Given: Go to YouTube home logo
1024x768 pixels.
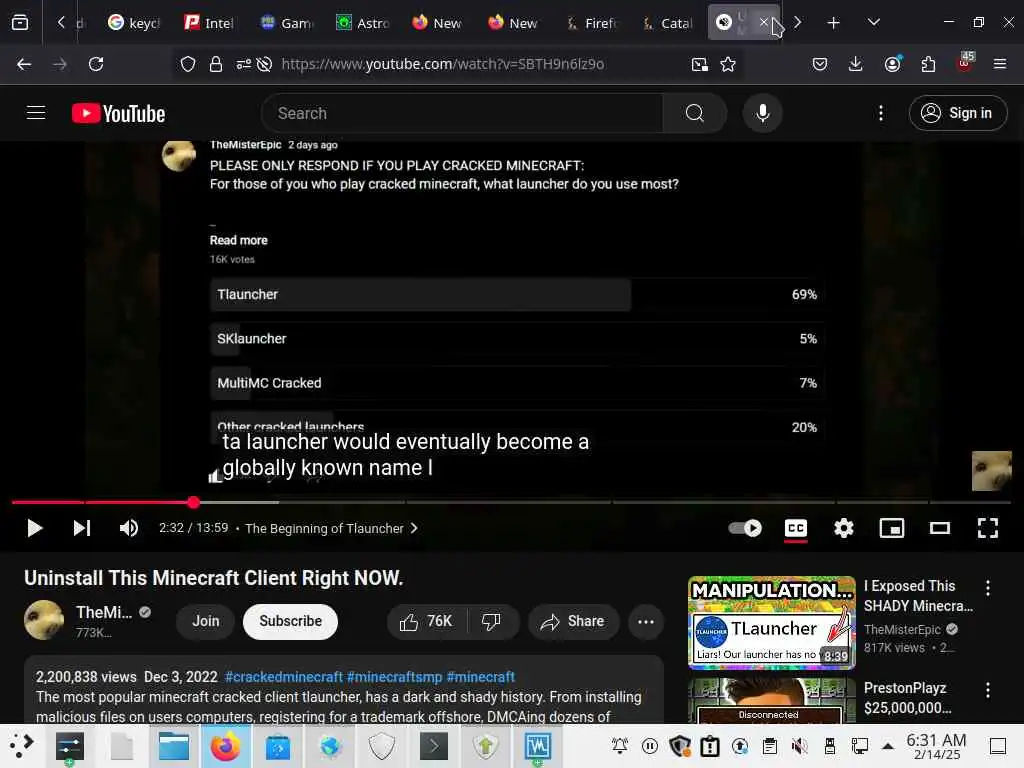Looking at the screenshot, I should click(118, 114).
